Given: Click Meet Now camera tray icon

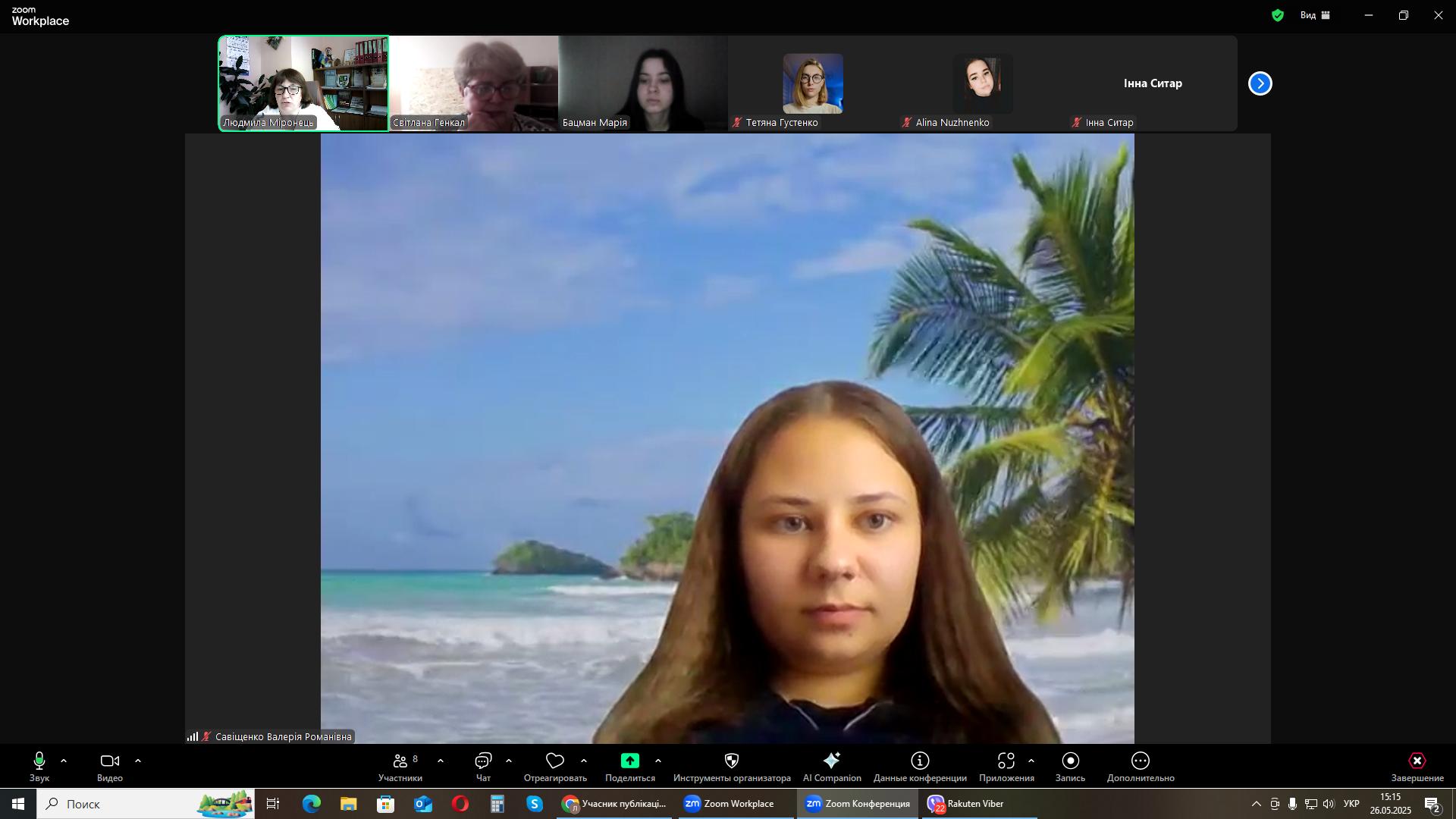Looking at the screenshot, I should click(x=1275, y=804).
